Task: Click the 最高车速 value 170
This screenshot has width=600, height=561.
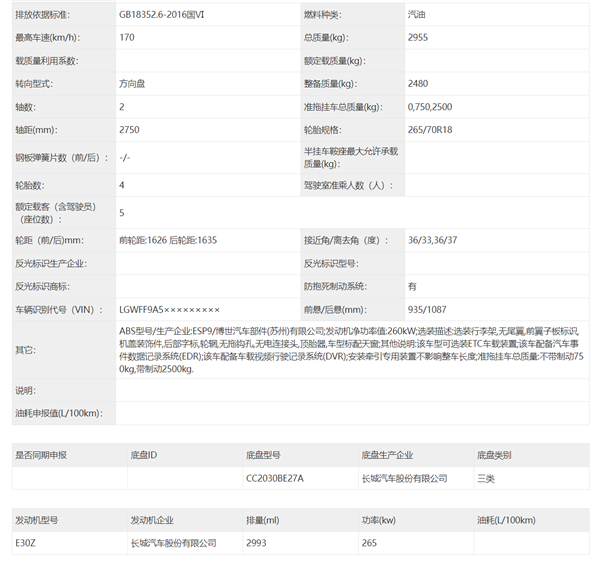Action: (127, 38)
